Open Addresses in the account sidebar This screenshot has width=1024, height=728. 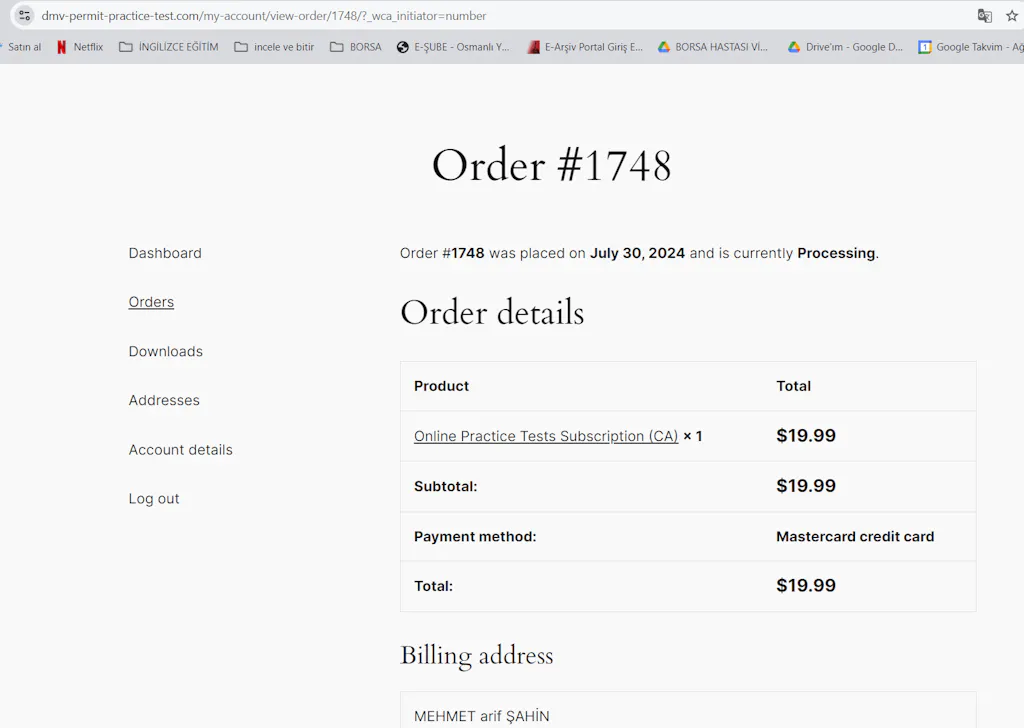[x=164, y=400]
